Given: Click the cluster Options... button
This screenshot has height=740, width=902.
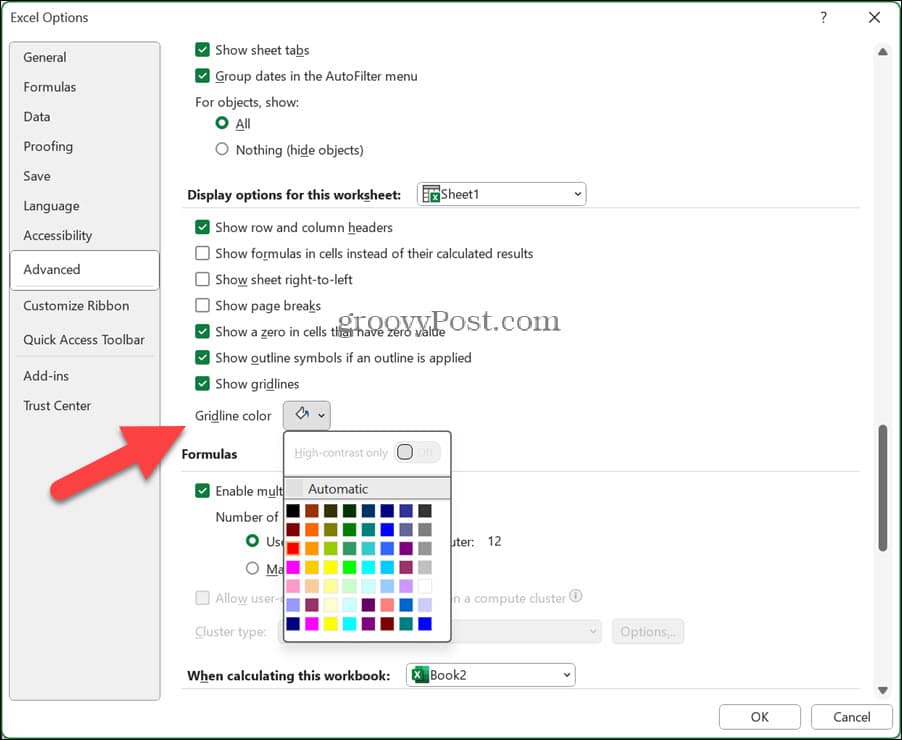Looking at the screenshot, I should pos(648,631).
